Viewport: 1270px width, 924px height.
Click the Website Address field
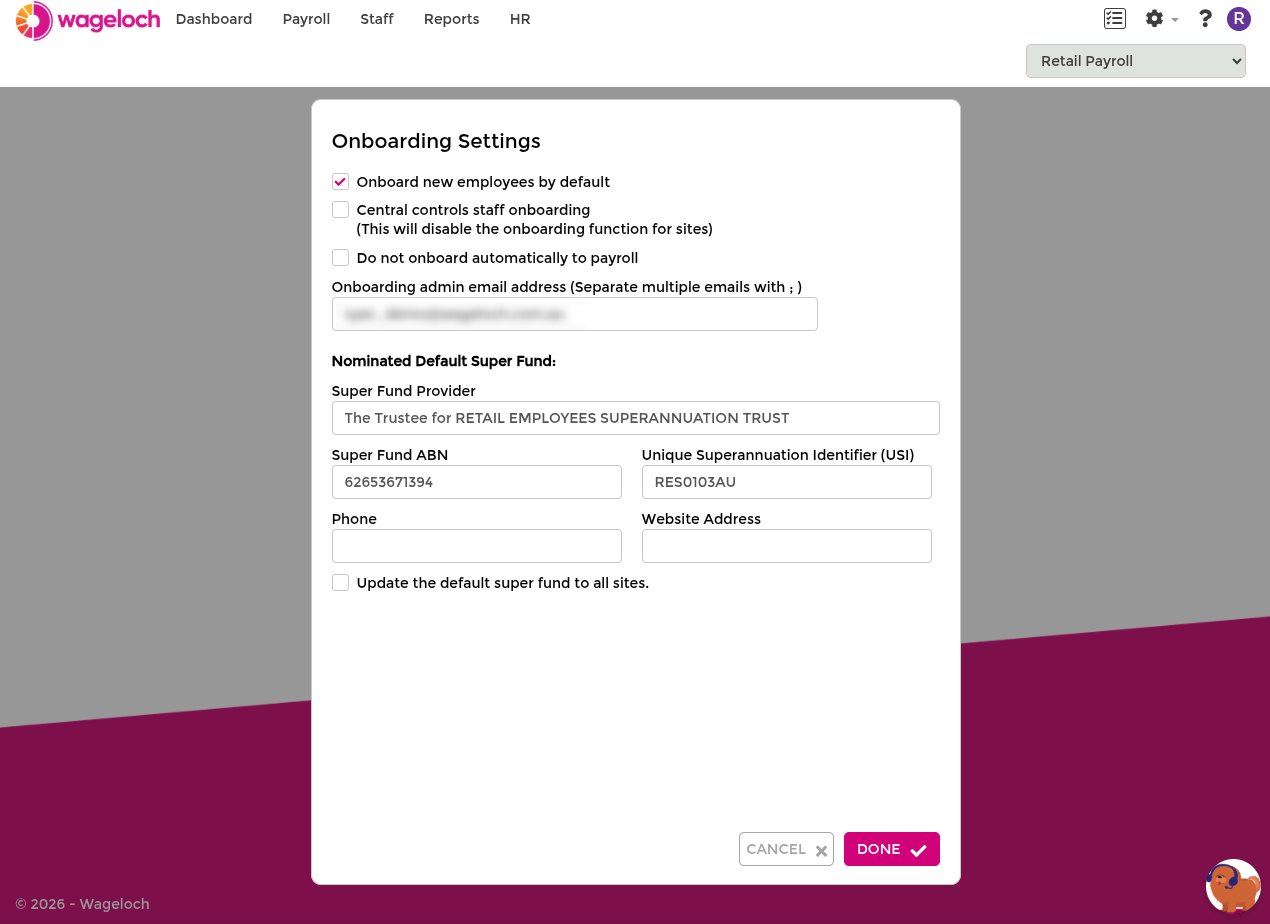coord(787,546)
